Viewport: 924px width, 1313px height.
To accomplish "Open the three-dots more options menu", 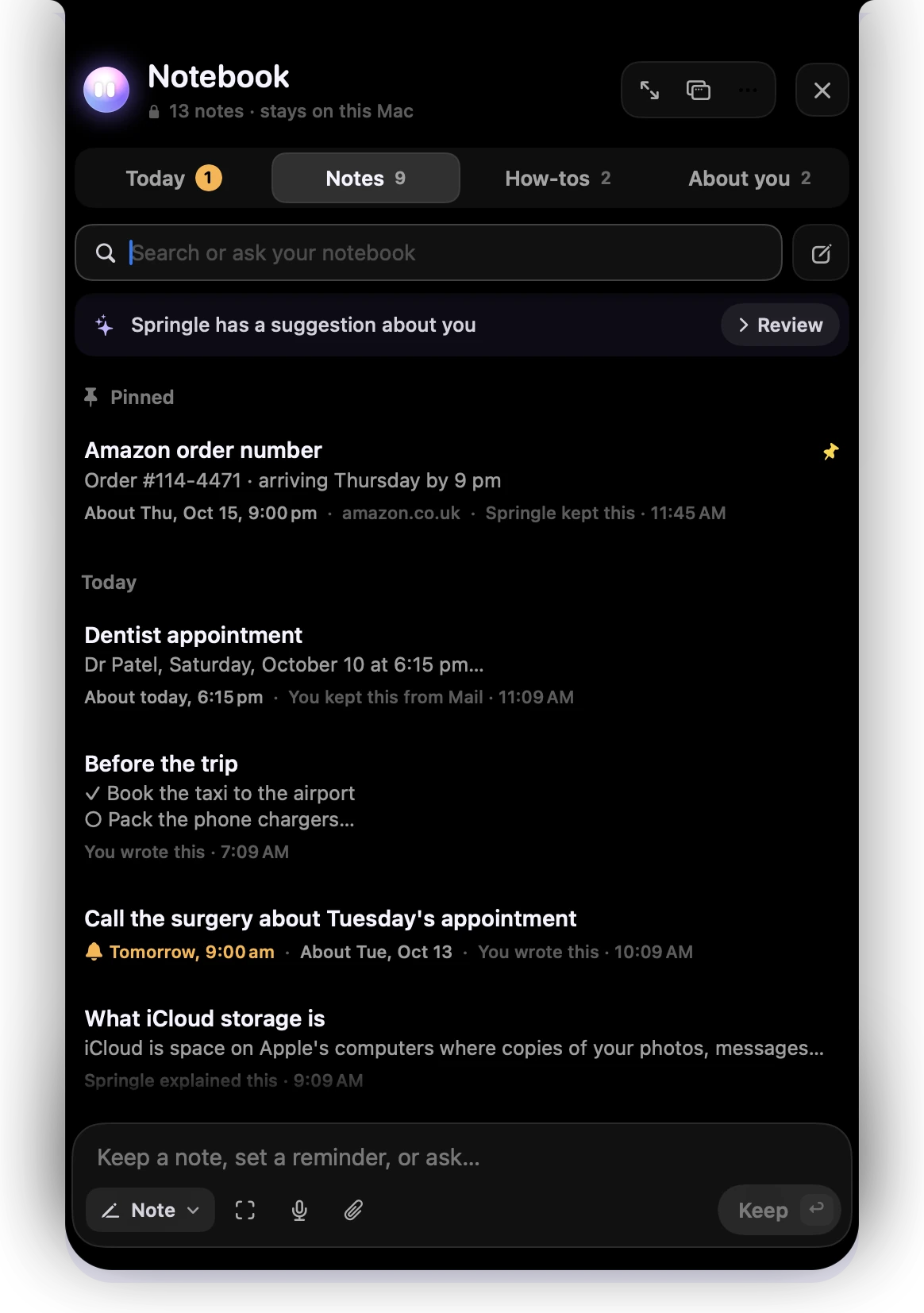I will pyautogui.click(x=748, y=90).
